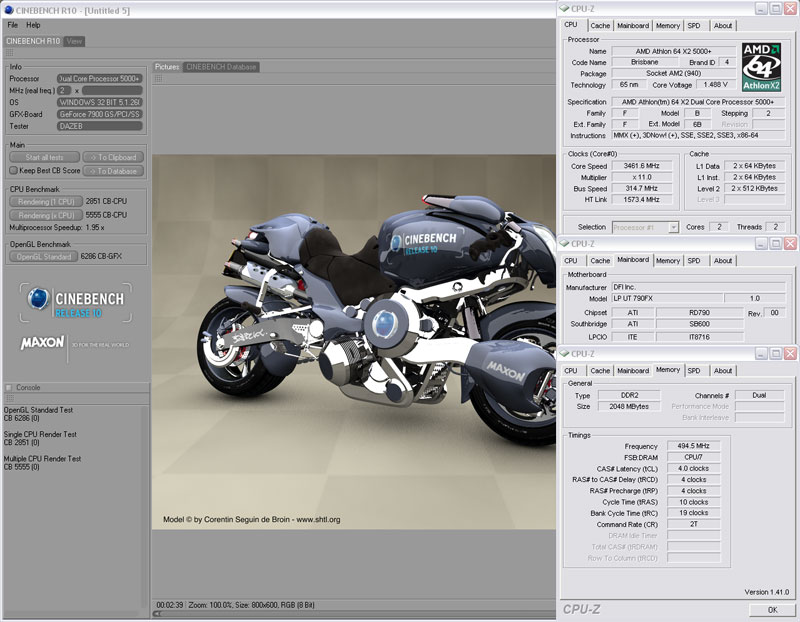Open the Cache tab in the top CPU-Z window
Viewport: 800px width, 622px height.
point(600,26)
